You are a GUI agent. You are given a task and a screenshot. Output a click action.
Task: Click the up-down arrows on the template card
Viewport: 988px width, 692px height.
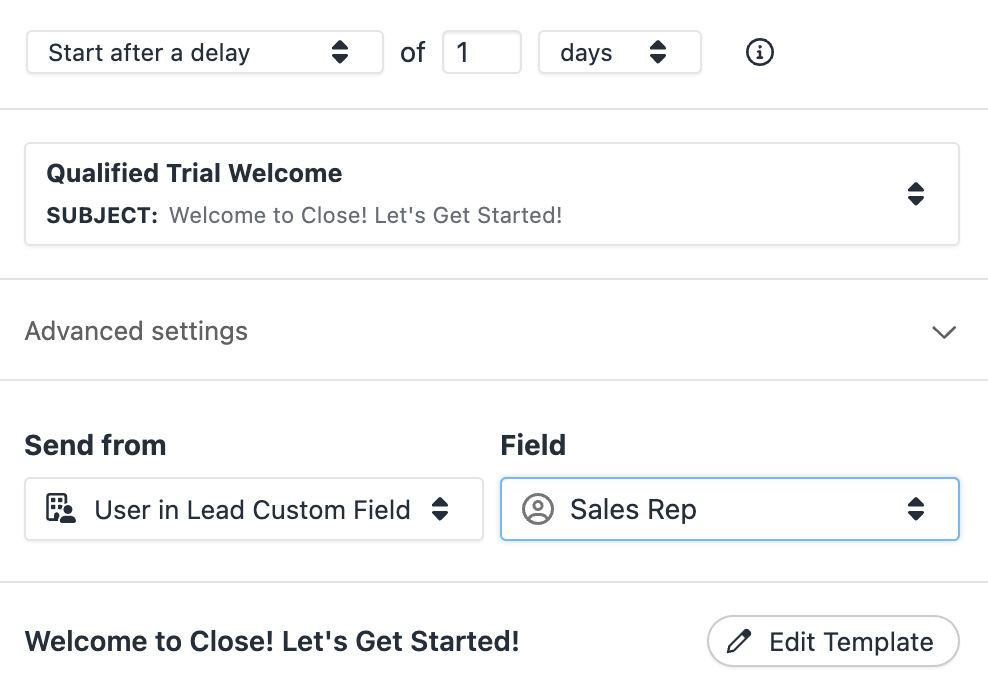(917, 194)
